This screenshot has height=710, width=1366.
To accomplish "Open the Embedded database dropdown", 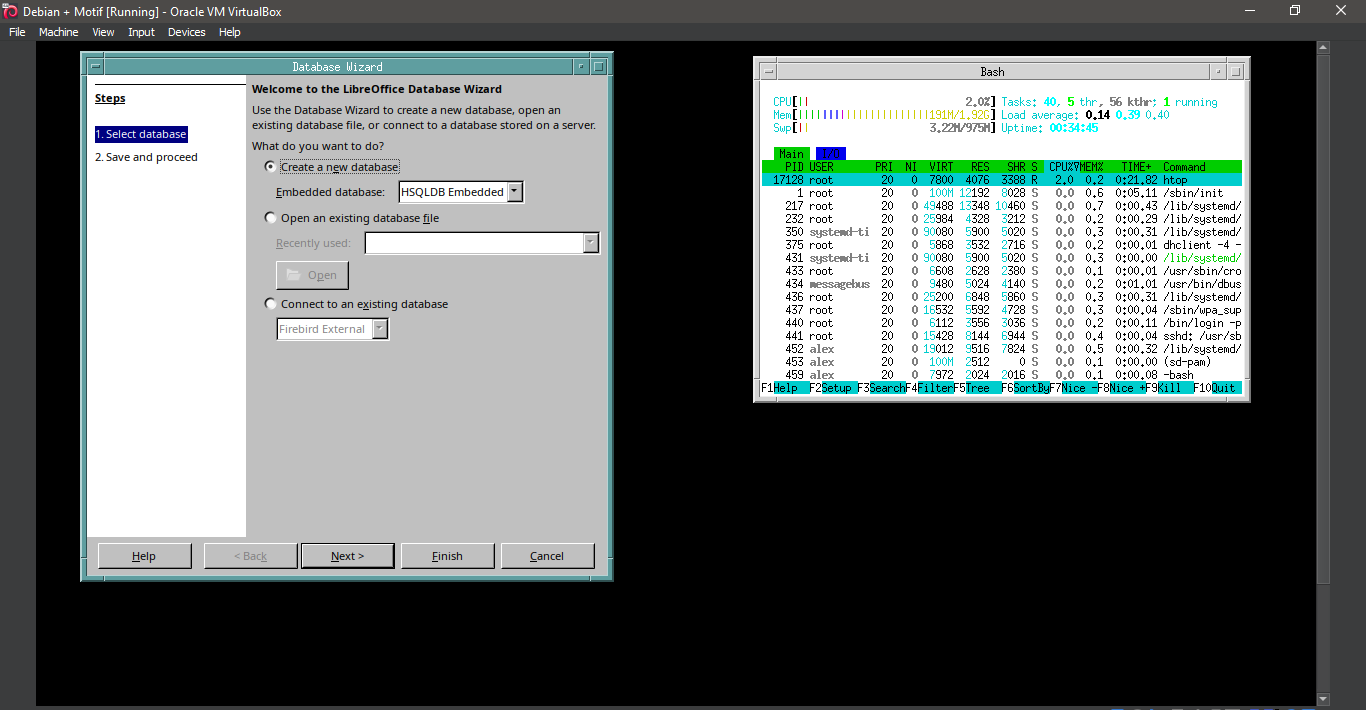I will click(515, 191).
